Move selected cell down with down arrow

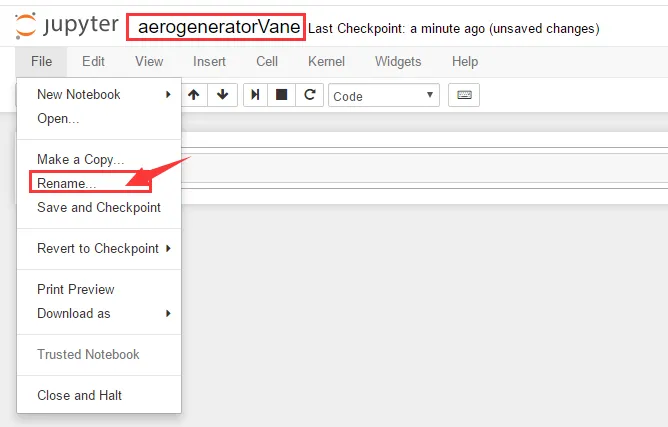tap(222, 95)
